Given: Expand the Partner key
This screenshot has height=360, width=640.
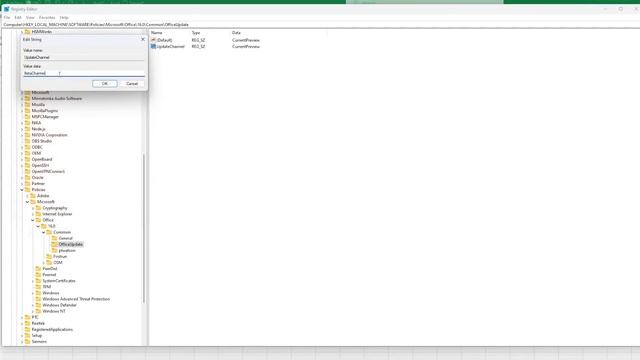Looking at the screenshot, I should (22, 184).
